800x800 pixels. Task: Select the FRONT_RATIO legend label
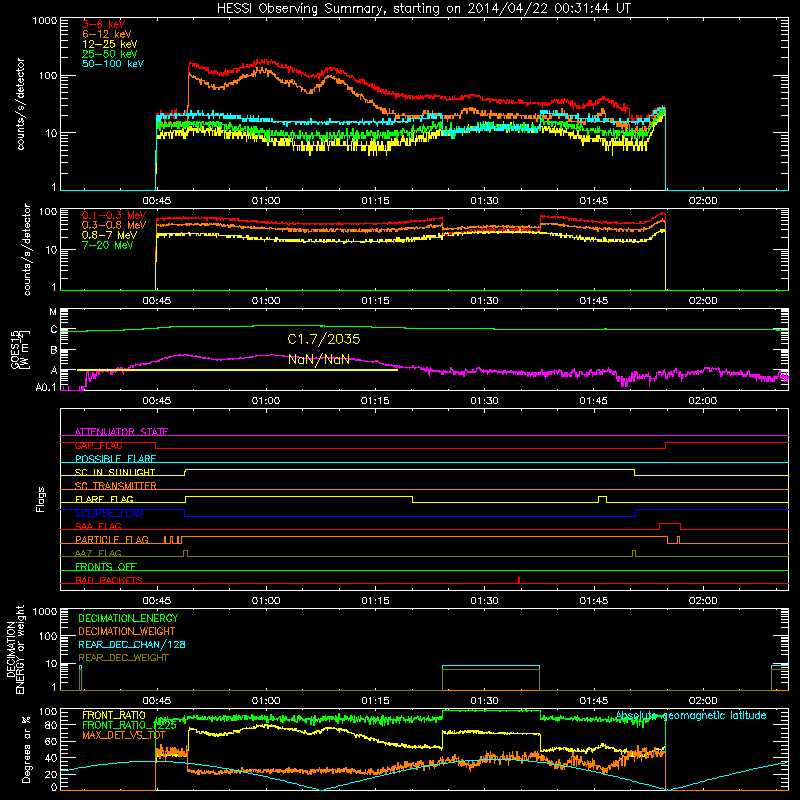point(114,715)
